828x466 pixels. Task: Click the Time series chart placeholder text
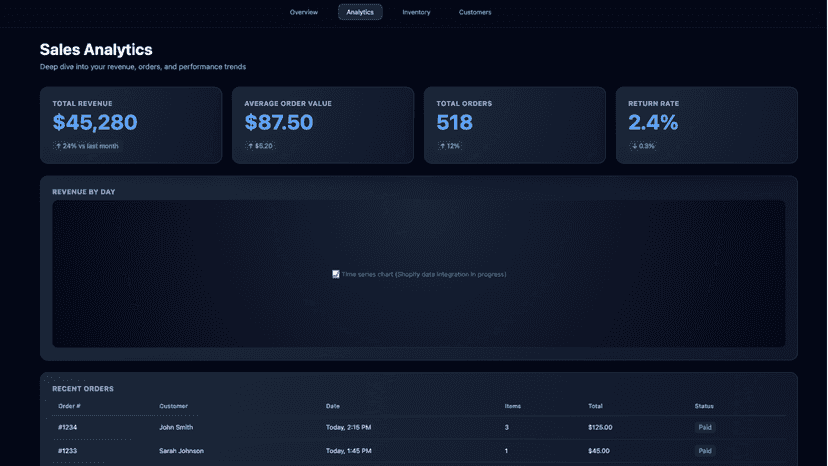coord(424,274)
